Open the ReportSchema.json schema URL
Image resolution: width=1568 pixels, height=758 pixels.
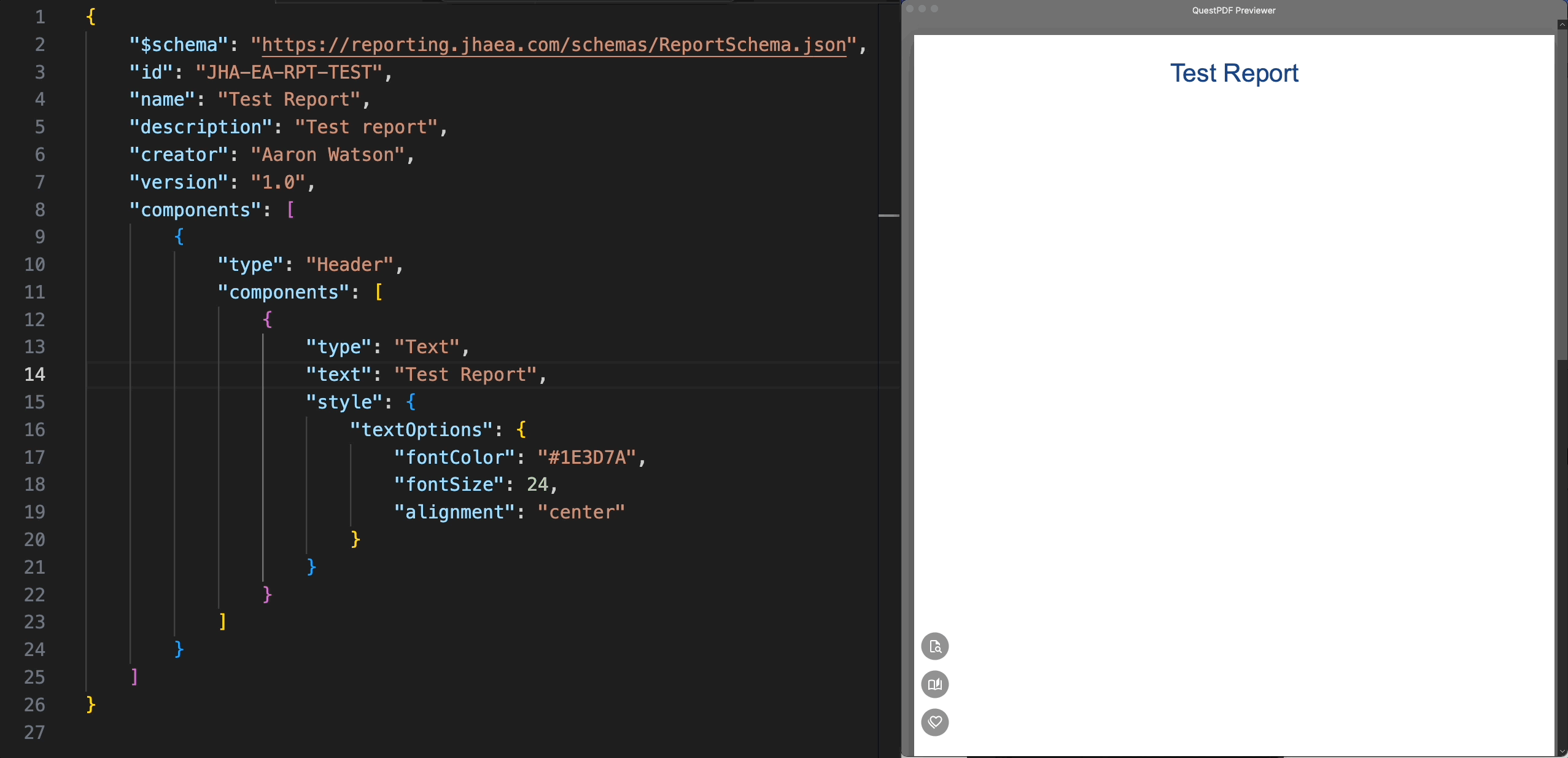click(554, 45)
